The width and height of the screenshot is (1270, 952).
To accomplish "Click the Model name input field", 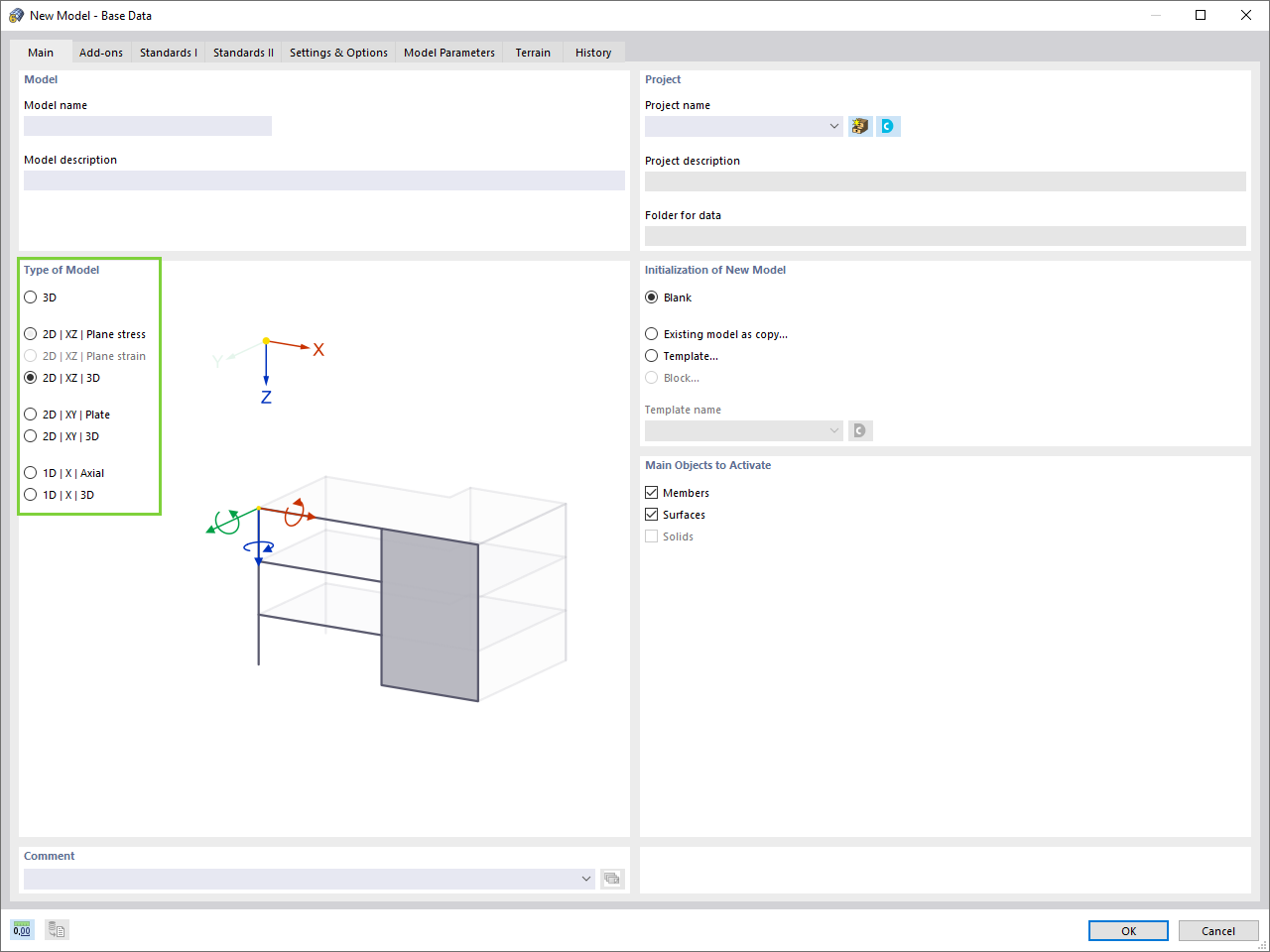I will (x=147, y=126).
